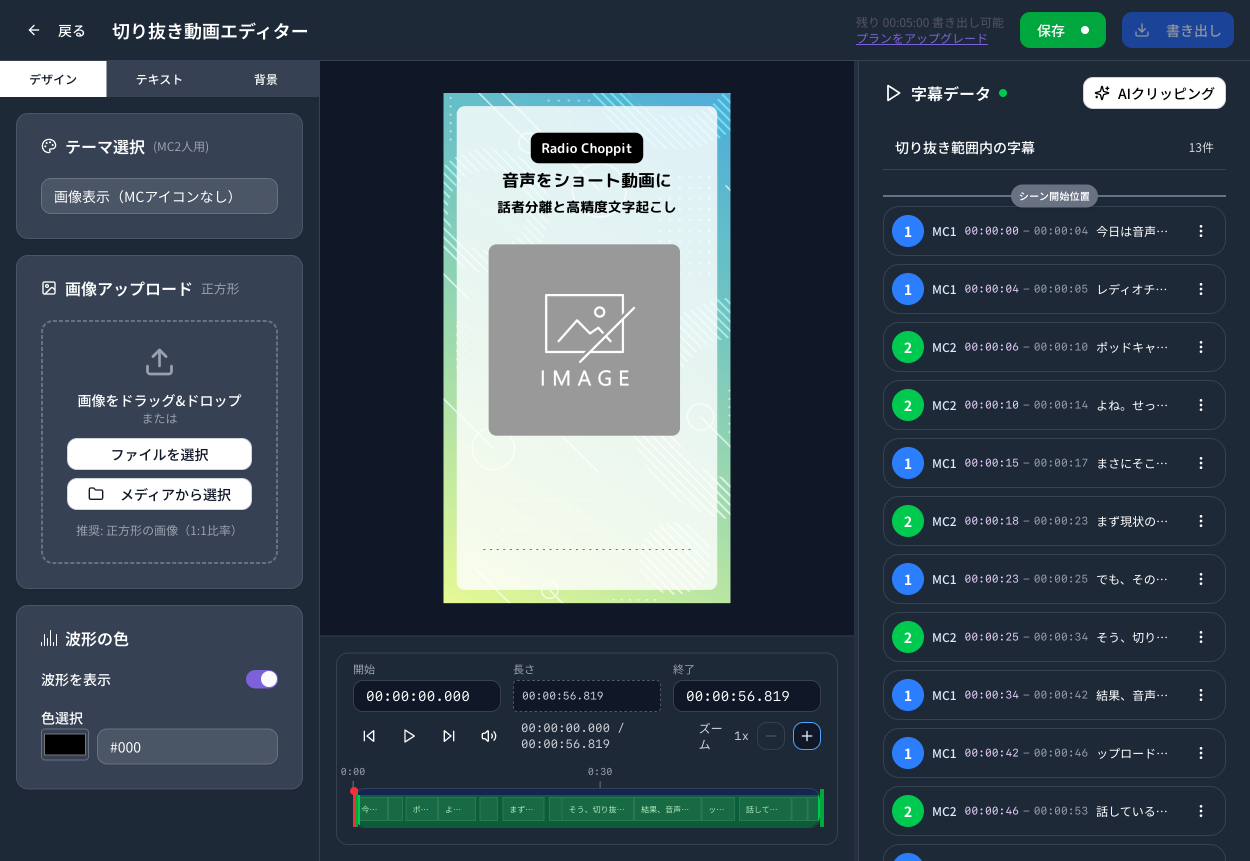1250x861 pixels.
Task: Open options menu for subtitle 話している…
Action: pyautogui.click(x=1201, y=811)
